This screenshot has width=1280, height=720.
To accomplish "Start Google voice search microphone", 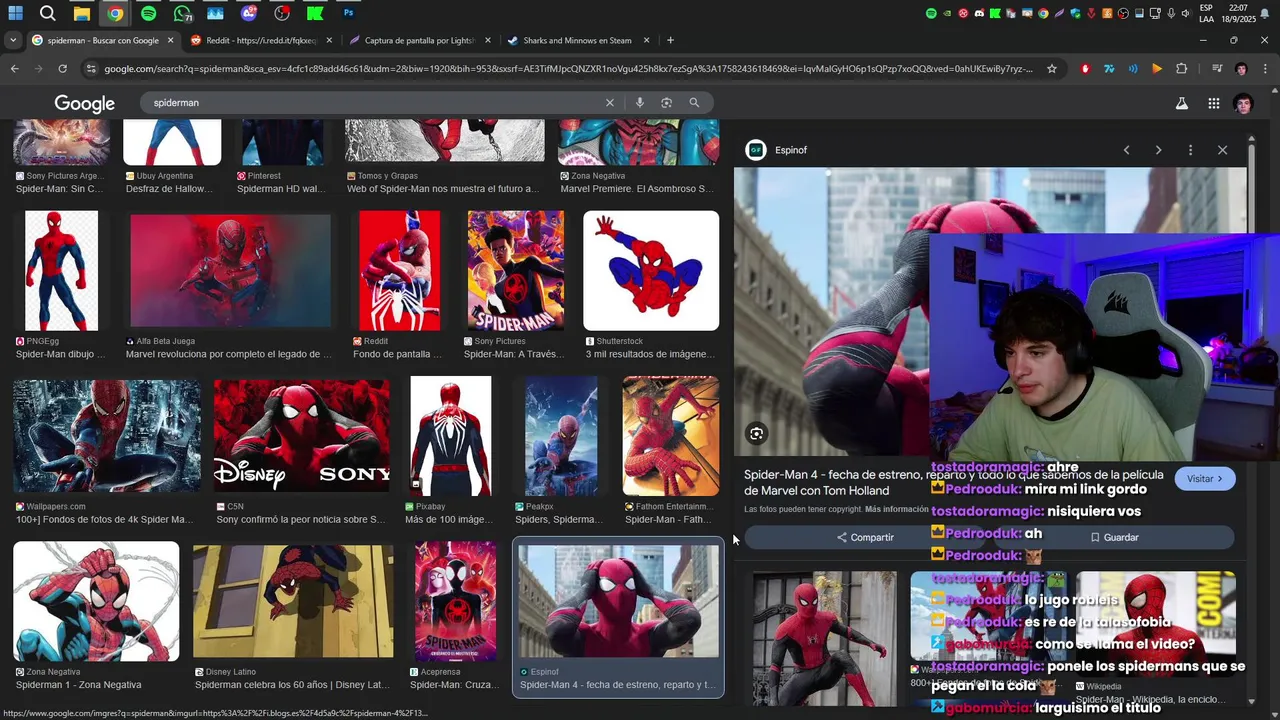I will click(x=639, y=102).
